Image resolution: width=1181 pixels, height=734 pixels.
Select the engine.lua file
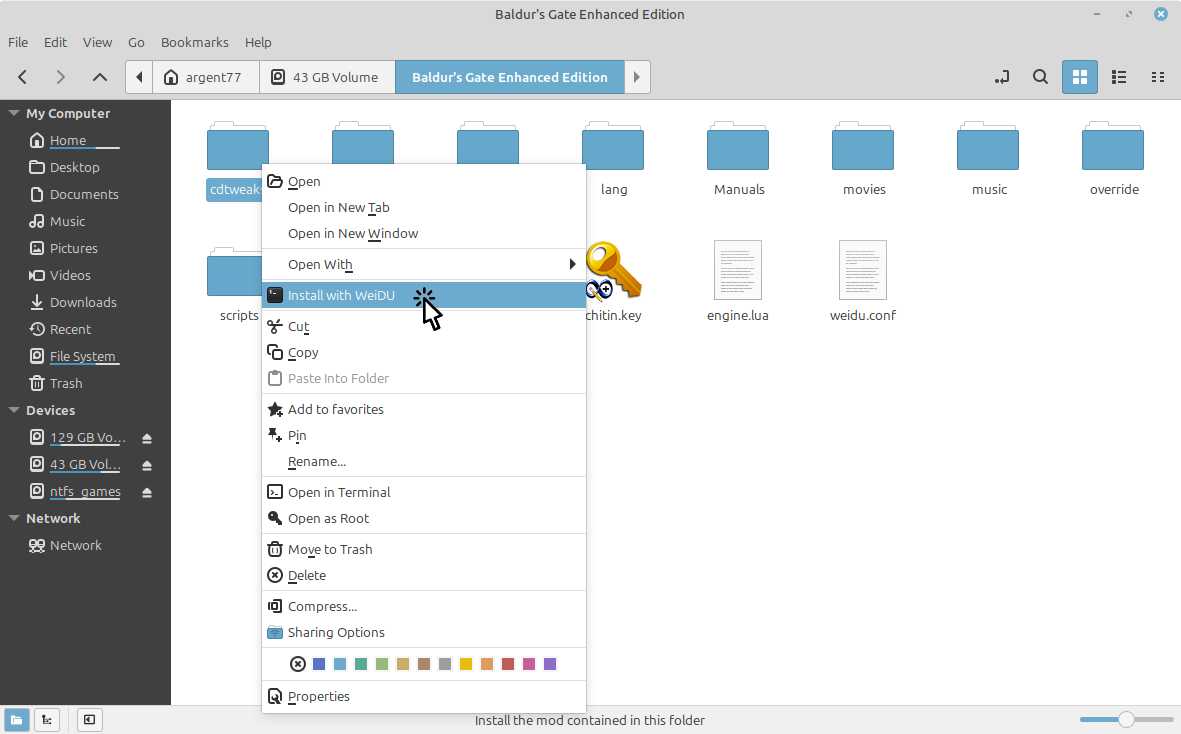click(737, 280)
